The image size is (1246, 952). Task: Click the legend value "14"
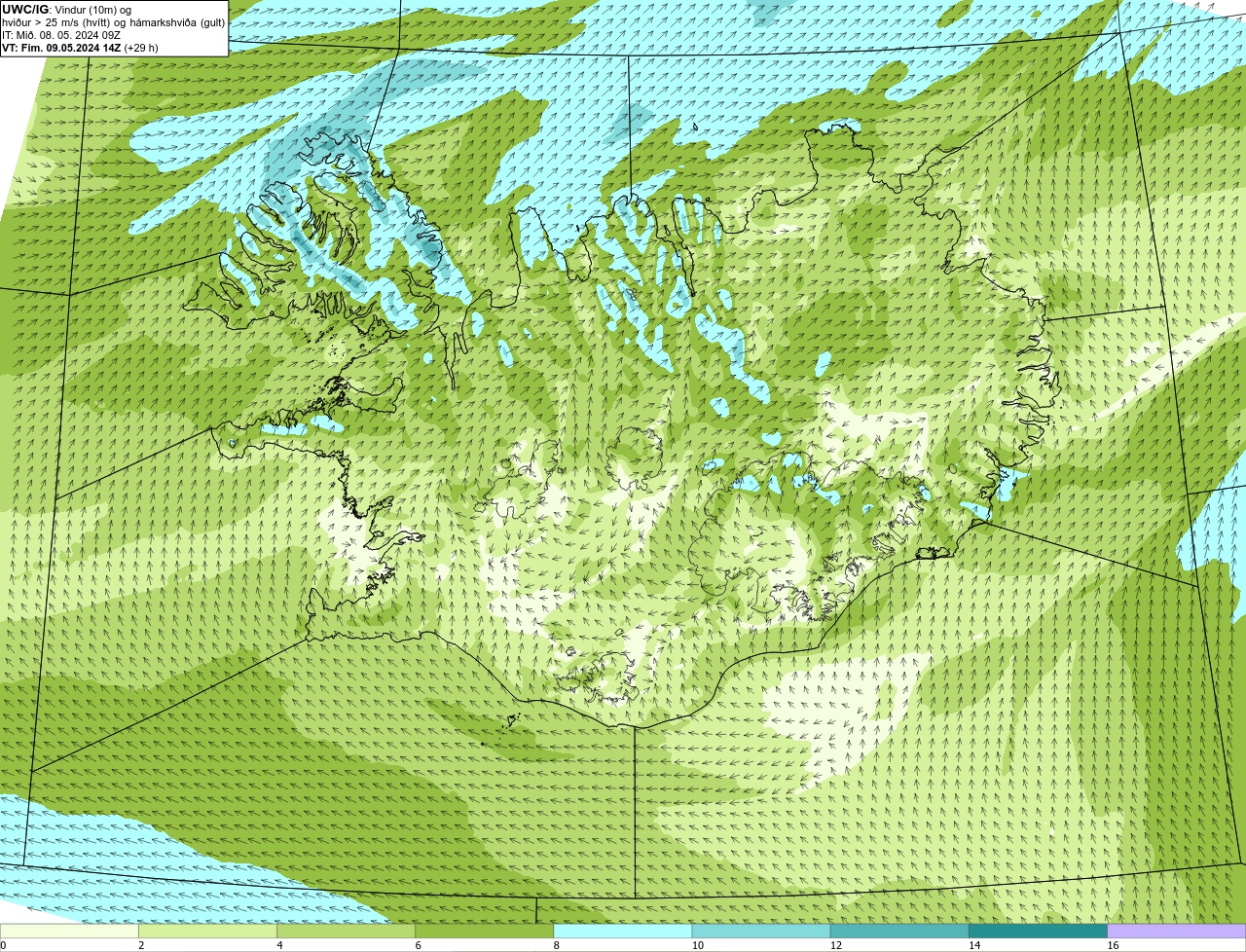(973, 945)
